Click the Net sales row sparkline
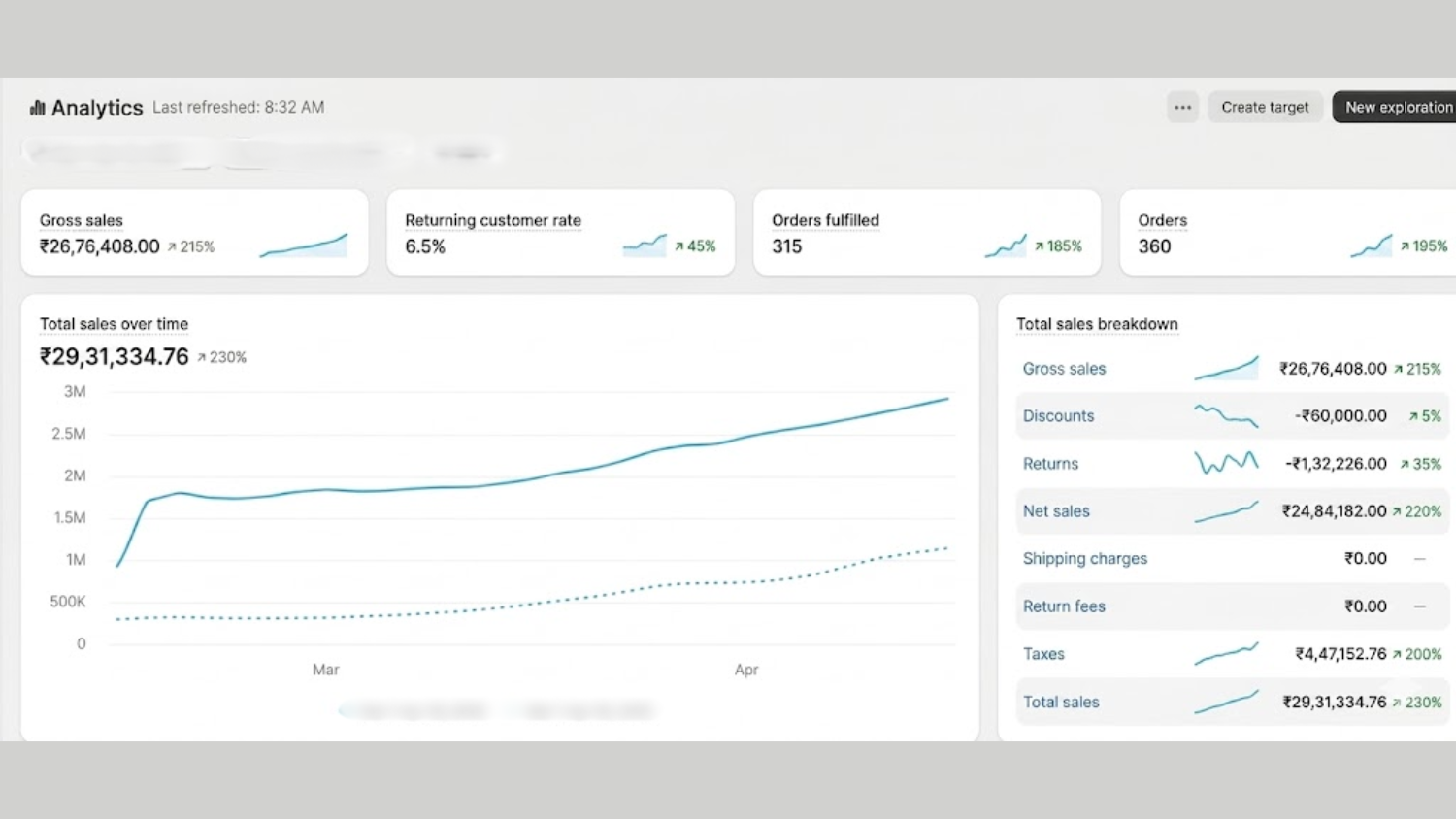 click(x=1226, y=511)
